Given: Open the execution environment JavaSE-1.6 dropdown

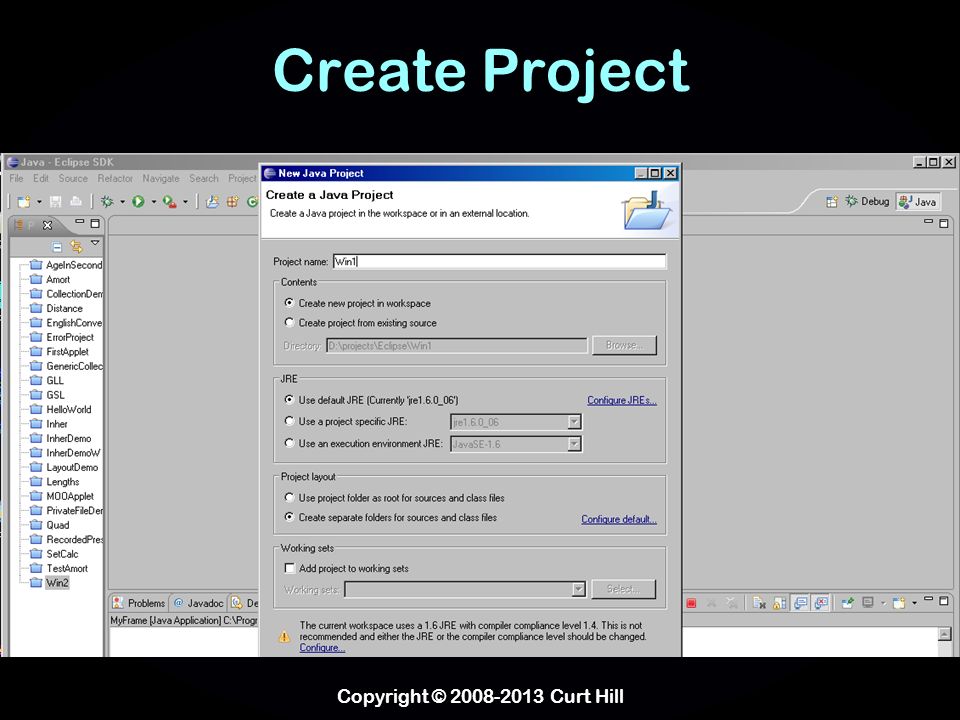Looking at the screenshot, I should click(574, 444).
